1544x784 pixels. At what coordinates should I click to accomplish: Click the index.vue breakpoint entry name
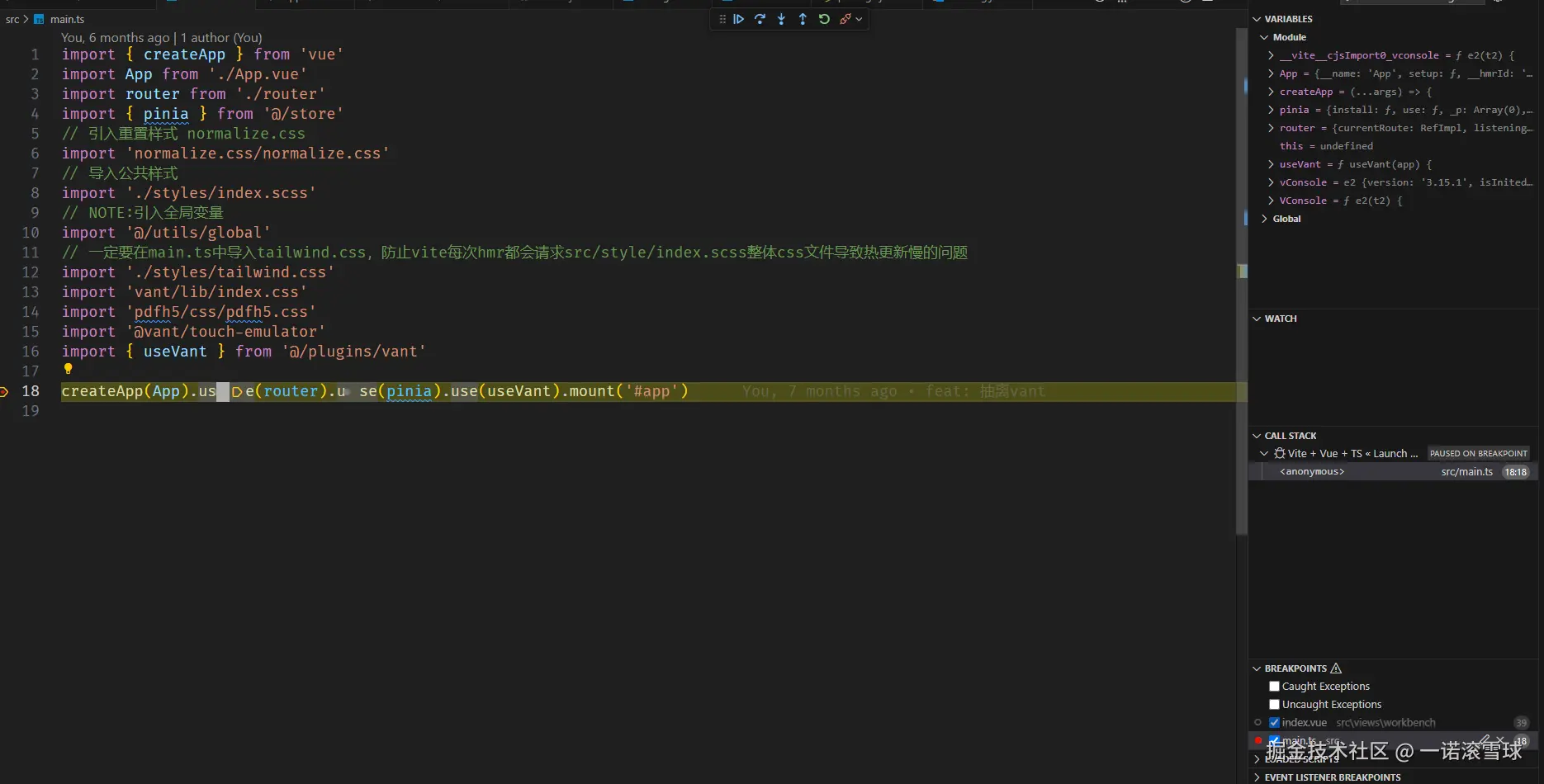point(1305,722)
